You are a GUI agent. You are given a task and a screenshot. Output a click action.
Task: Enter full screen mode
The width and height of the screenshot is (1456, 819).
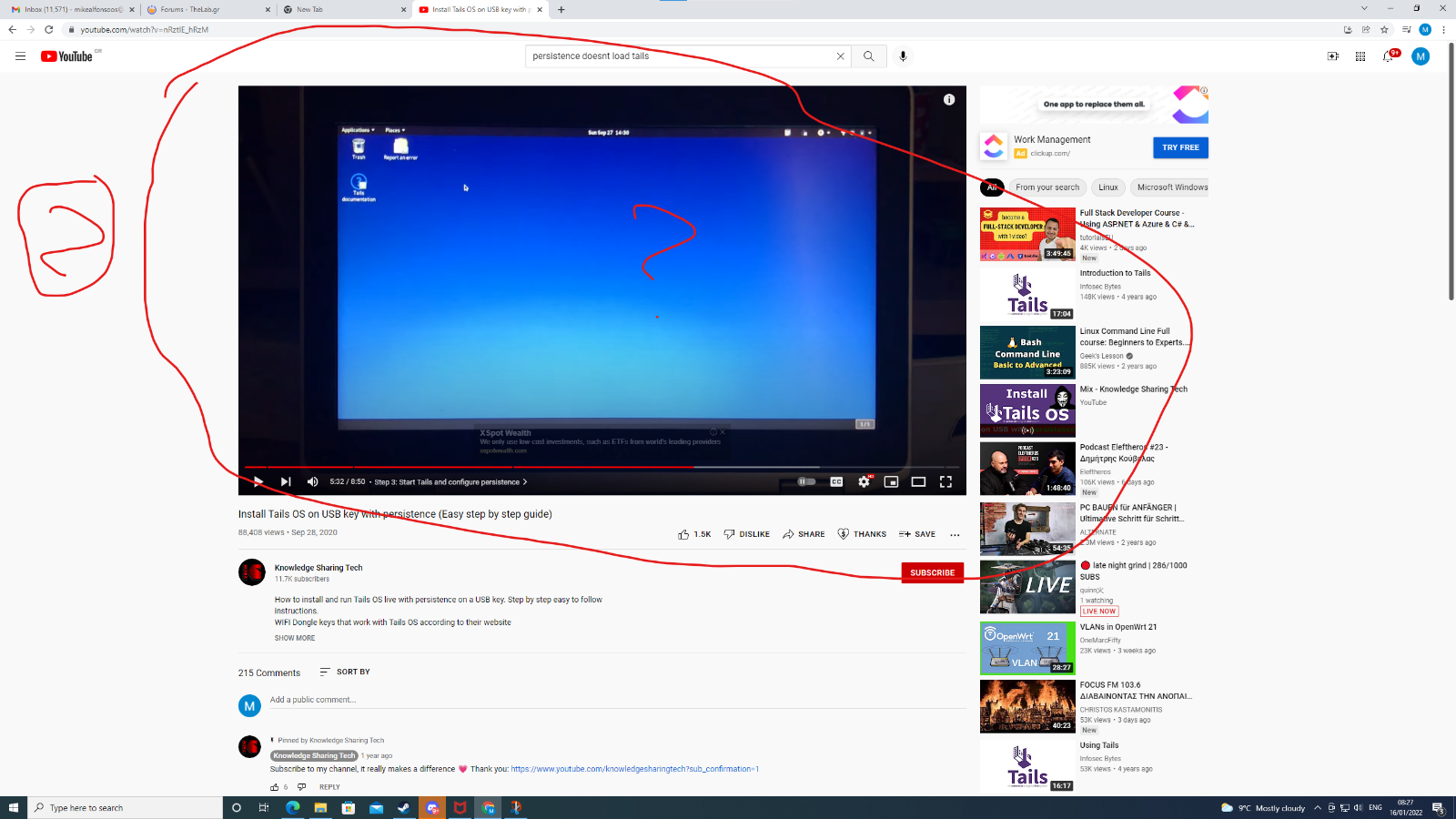[x=946, y=482]
